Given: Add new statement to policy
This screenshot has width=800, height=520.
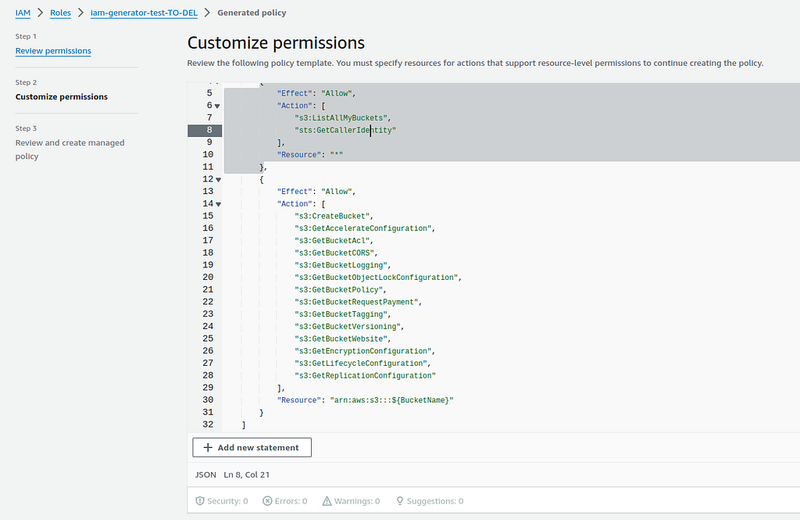Looking at the screenshot, I should (252, 448).
